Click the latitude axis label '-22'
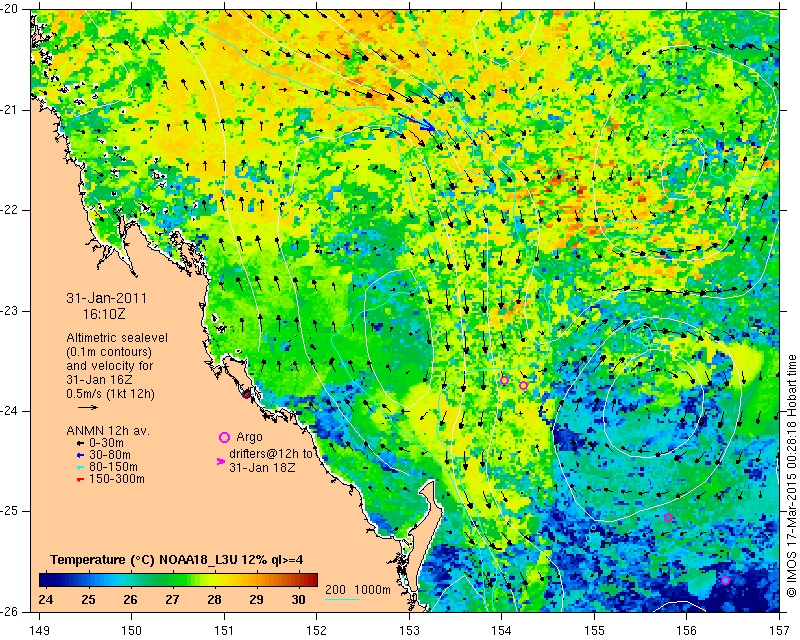Screen dimensions: 800x640 [x=10, y=211]
